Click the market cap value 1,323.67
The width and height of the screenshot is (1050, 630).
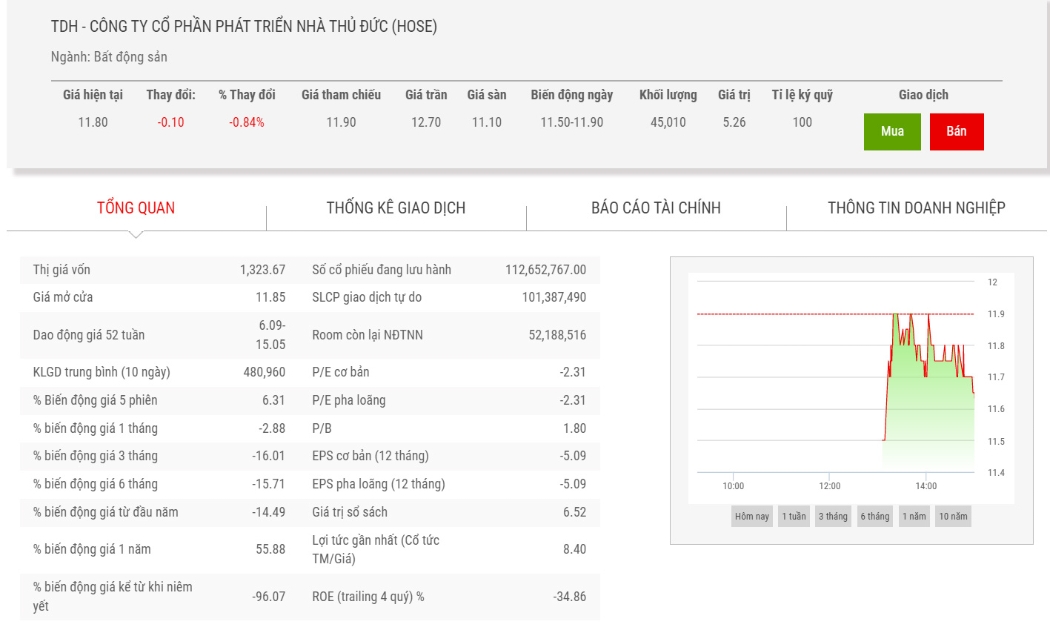pos(262,270)
